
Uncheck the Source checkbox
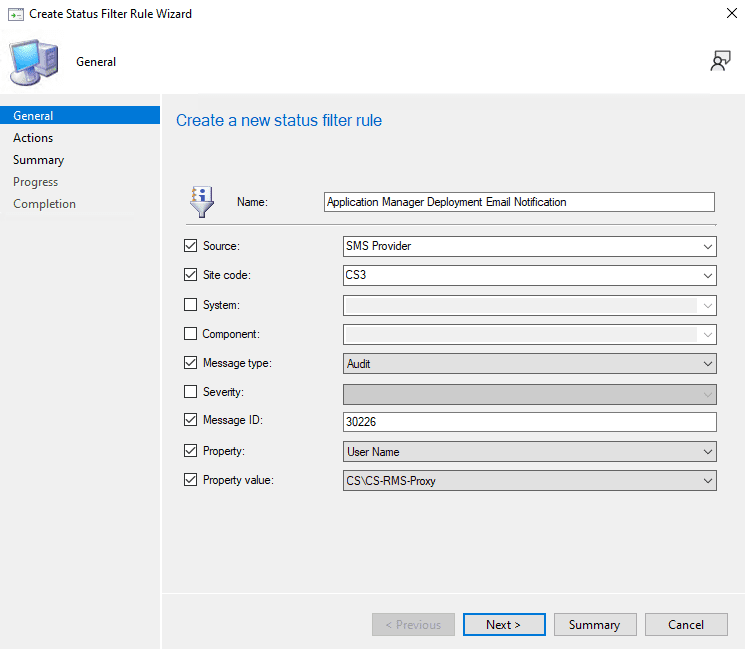191,246
